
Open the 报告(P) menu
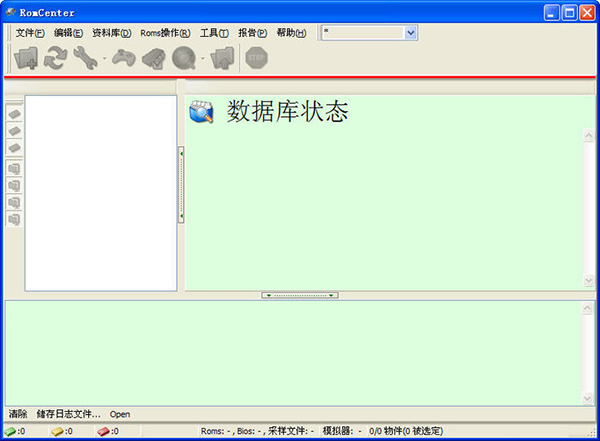pyautogui.click(x=253, y=33)
